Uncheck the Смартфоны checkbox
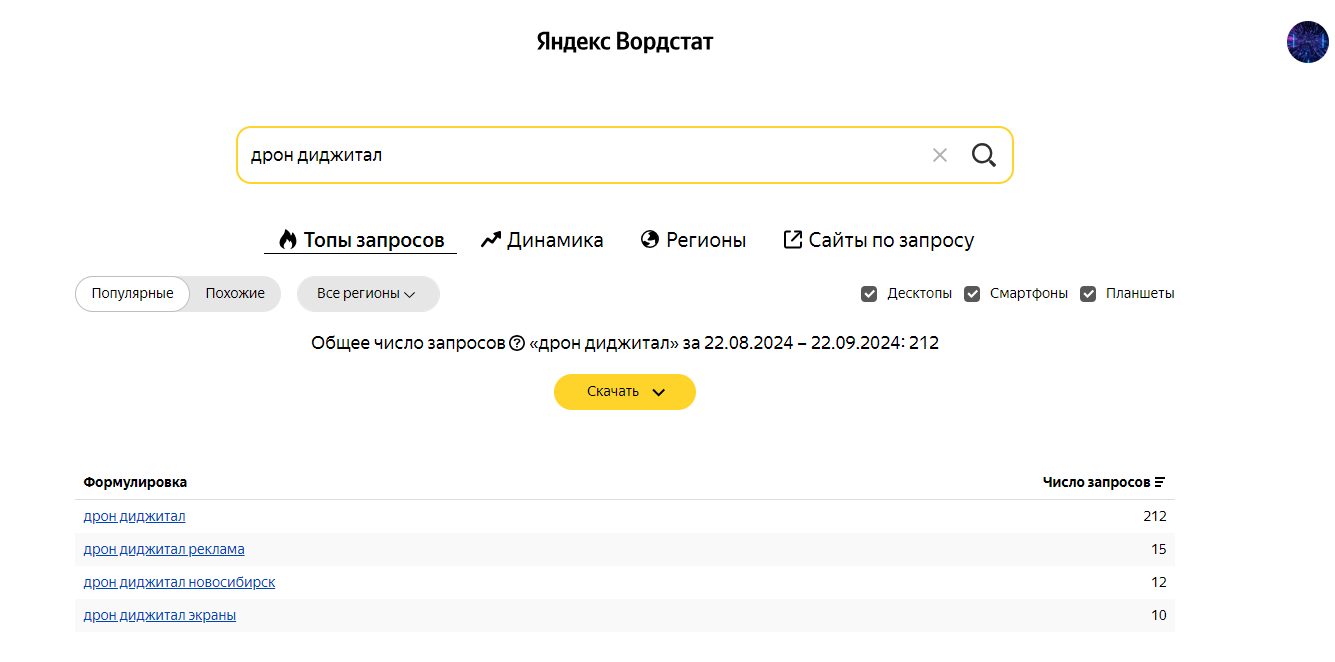This screenshot has width=1335, height=662. click(972, 294)
